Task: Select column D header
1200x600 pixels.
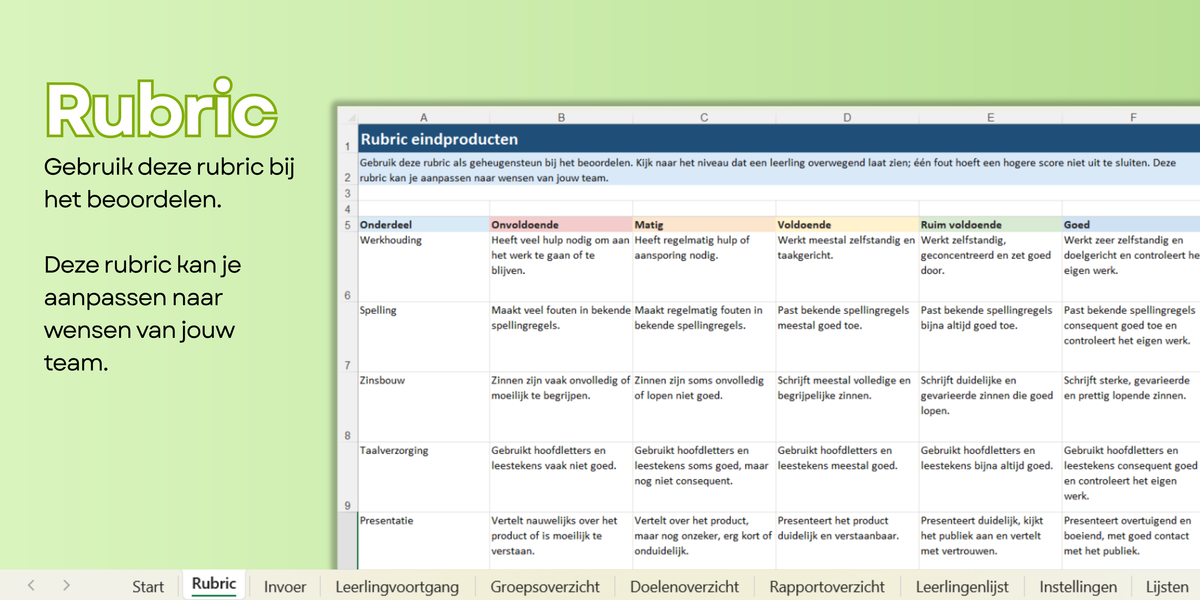Action: click(x=847, y=117)
